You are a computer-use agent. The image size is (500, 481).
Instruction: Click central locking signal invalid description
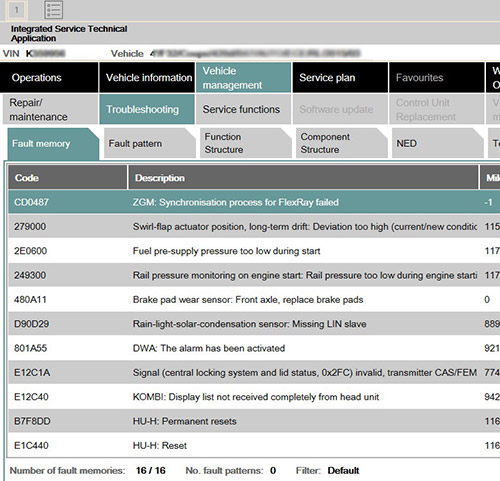(x=305, y=373)
